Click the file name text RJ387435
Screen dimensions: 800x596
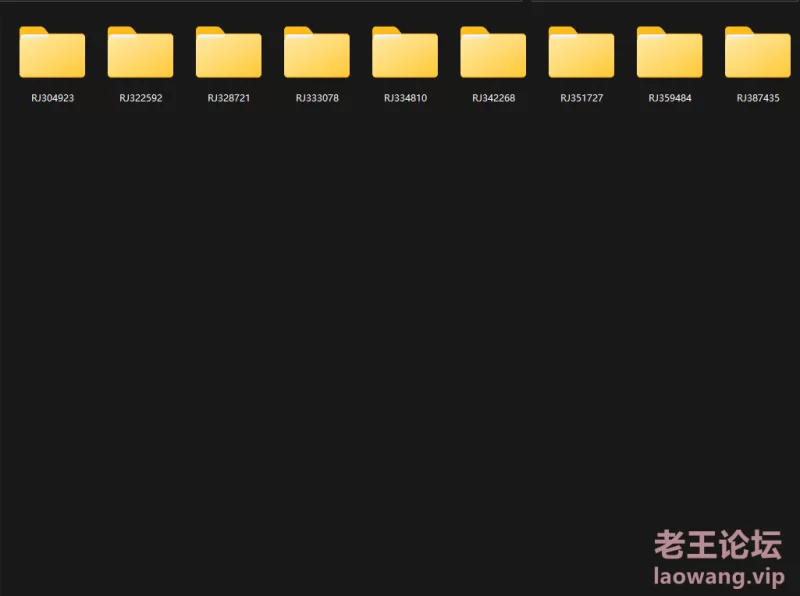(759, 98)
